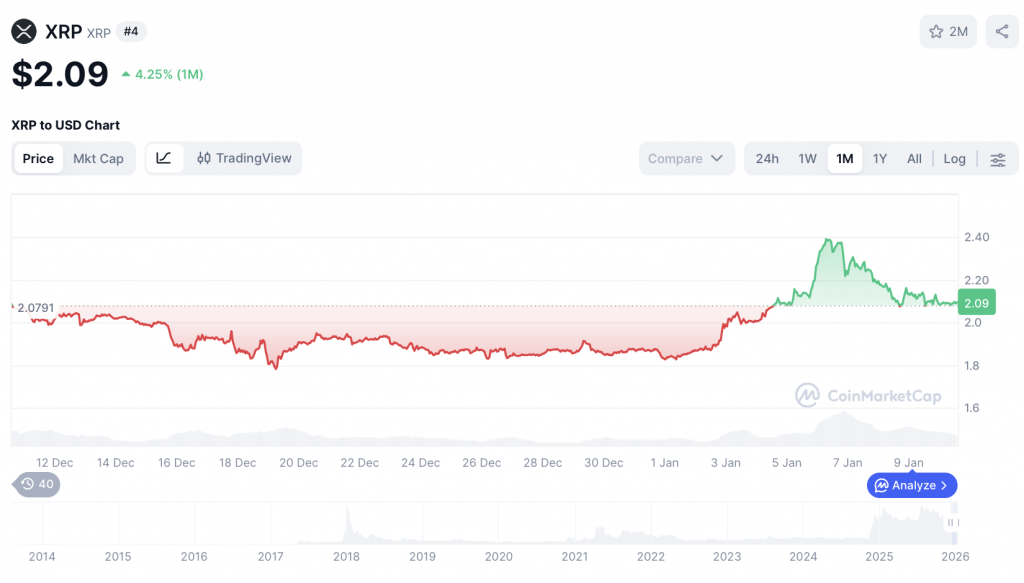1024x583 pixels.
Task: Switch chart view to Mkt Cap
Action: coord(99,158)
